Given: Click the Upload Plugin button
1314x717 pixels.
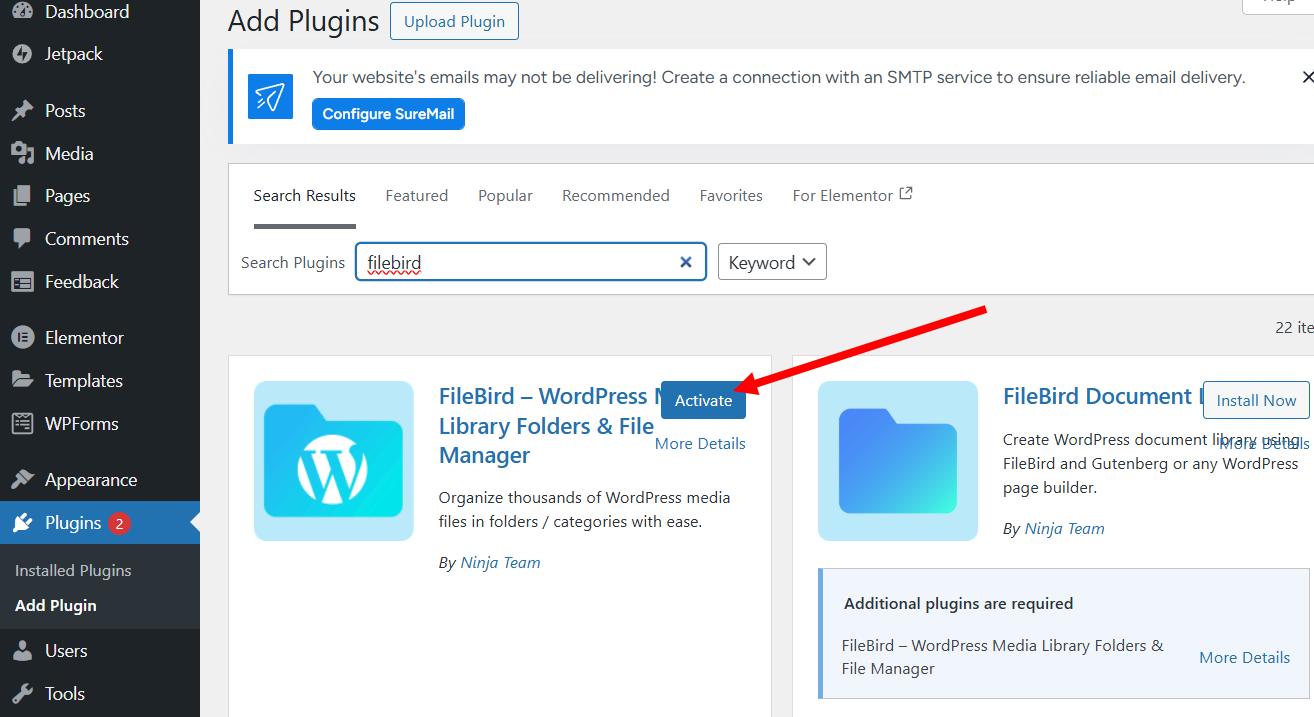Looking at the screenshot, I should tap(454, 22).
